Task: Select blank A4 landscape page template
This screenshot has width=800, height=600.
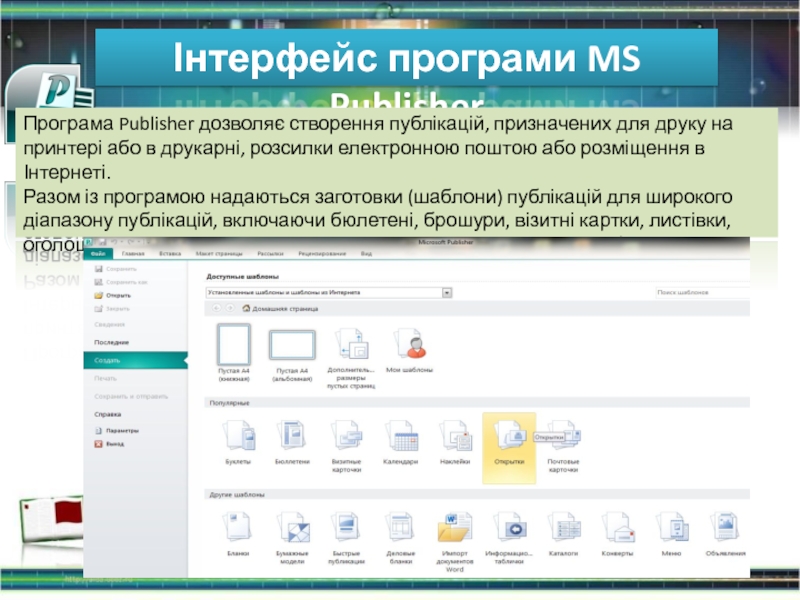Action: tap(292, 355)
